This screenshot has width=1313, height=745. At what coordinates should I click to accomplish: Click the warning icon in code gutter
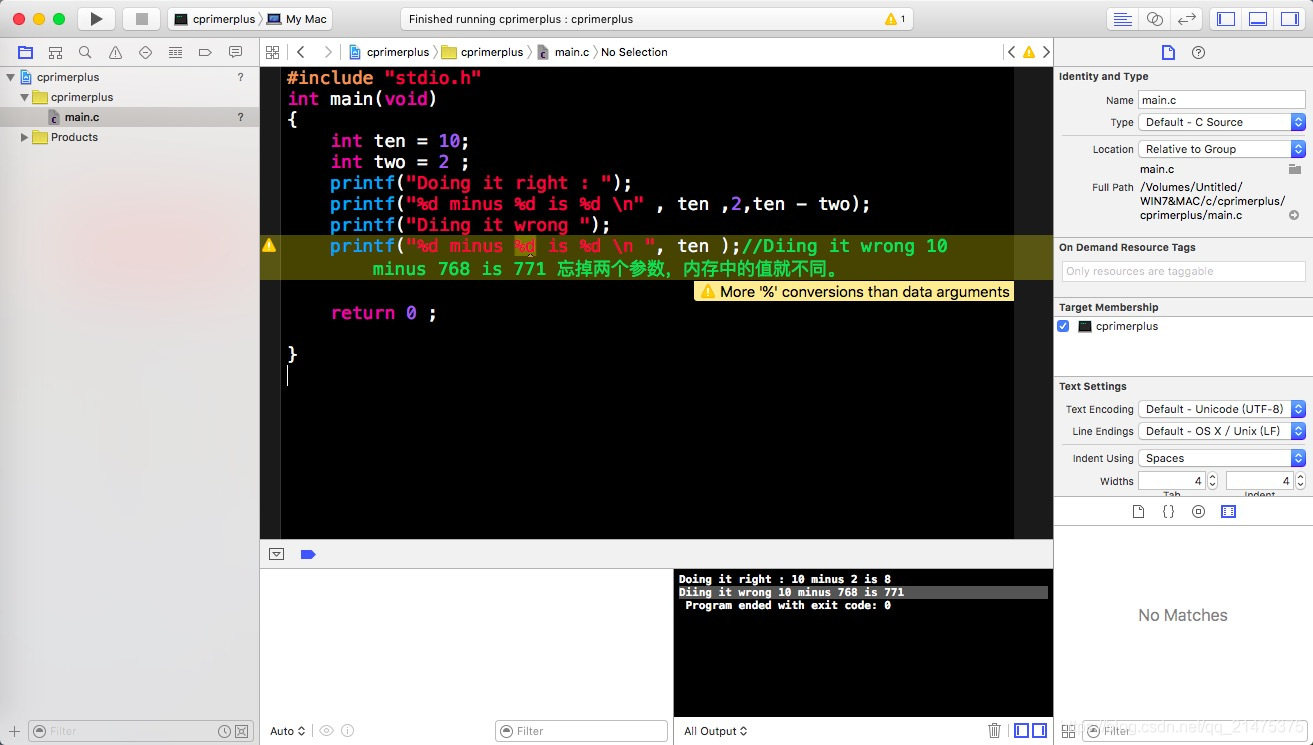[x=269, y=245]
